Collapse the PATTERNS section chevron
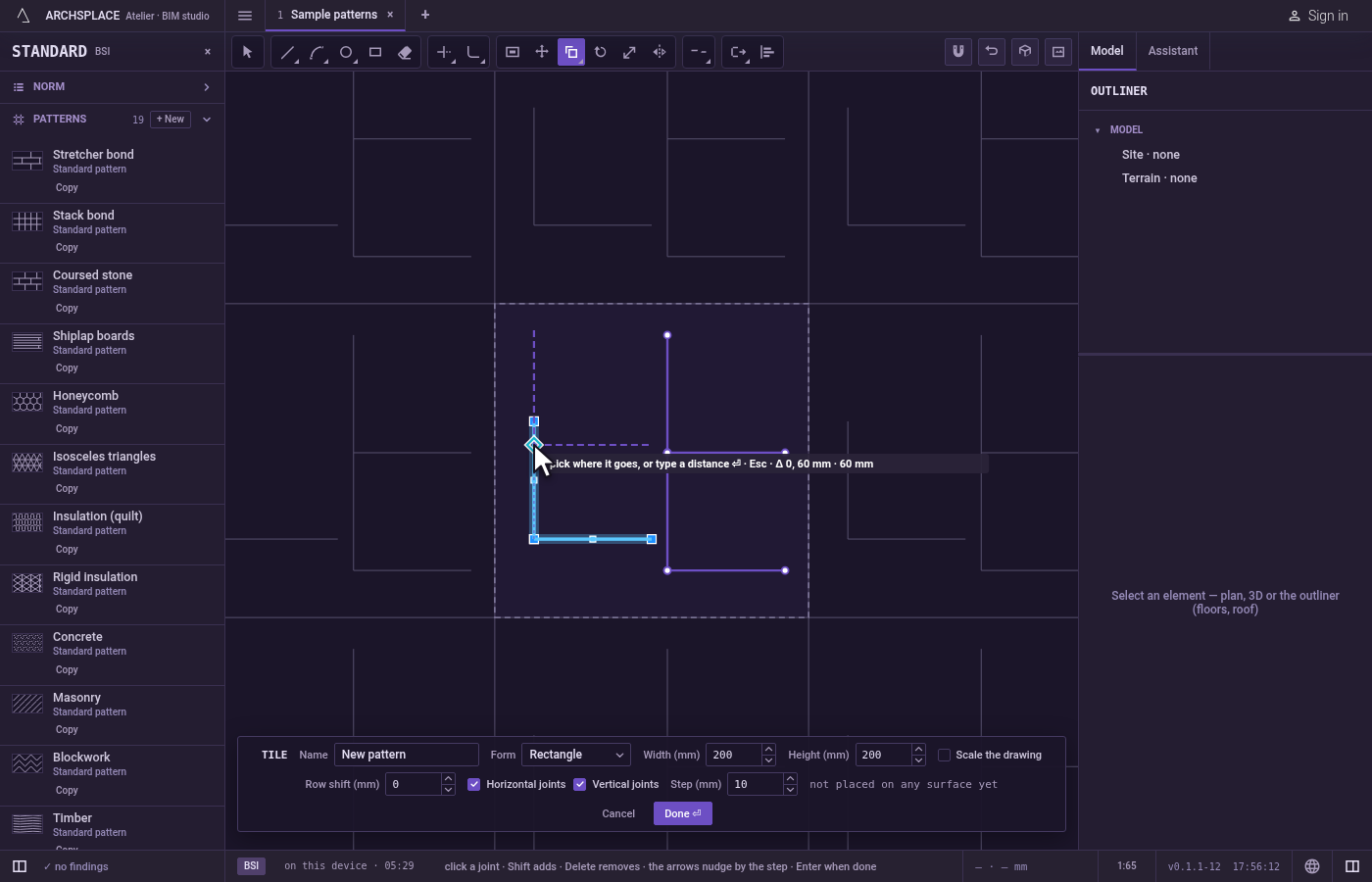The height and width of the screenshot is (882, 1372). pos(207,120)
